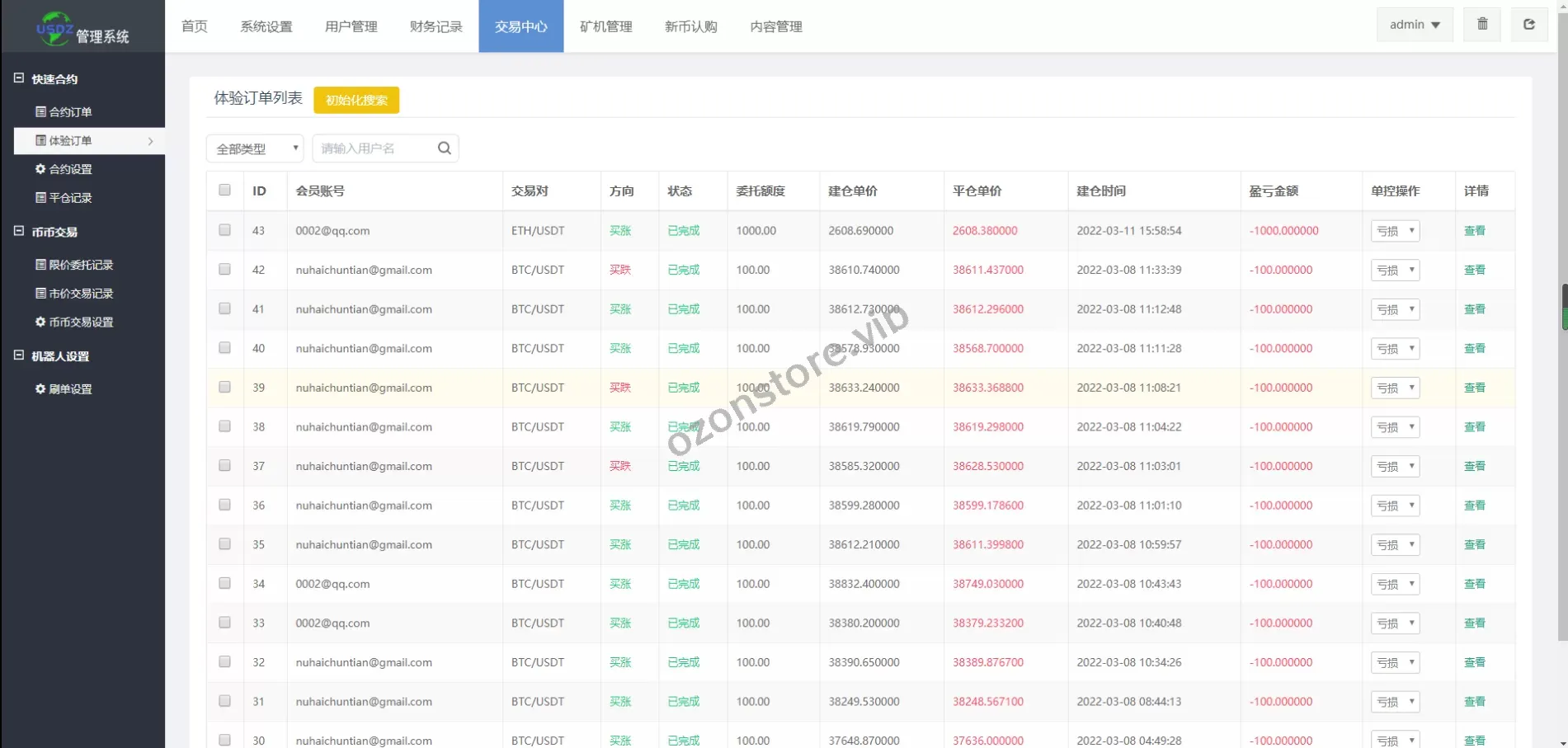Open 刷单设置 in sidebar
The height and width of the screenshot is (748, 1568).
[x=64, y=389]
